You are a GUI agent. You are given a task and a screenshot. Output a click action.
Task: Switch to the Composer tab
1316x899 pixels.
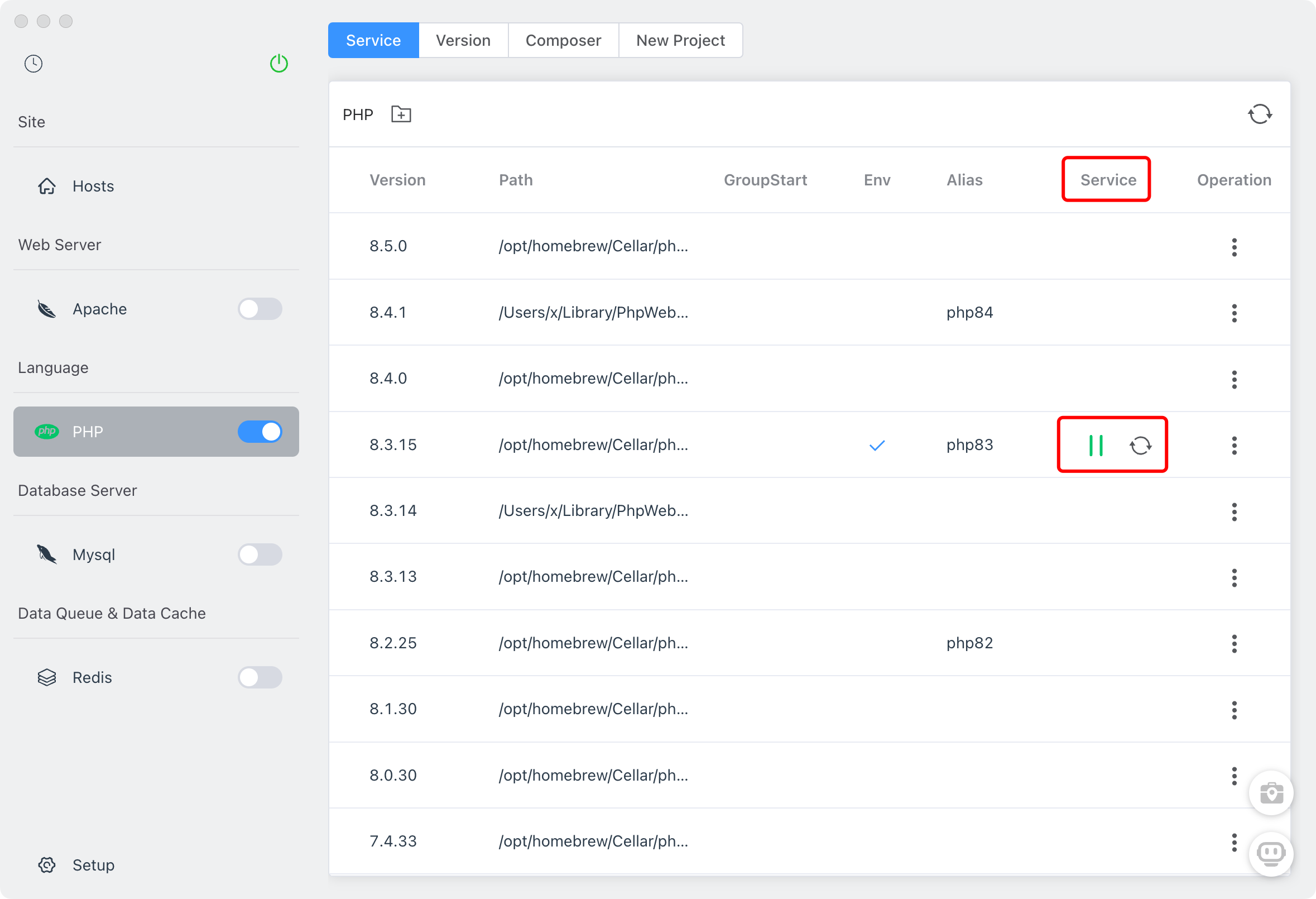563,40
